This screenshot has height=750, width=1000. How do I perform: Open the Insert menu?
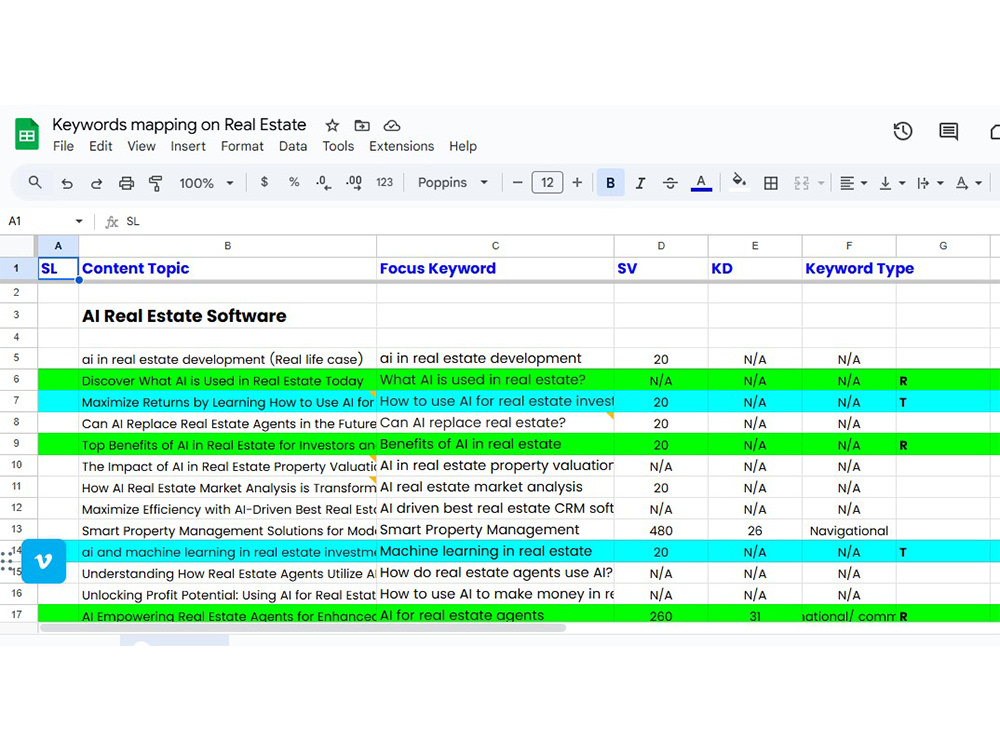[x=188, y=146]
